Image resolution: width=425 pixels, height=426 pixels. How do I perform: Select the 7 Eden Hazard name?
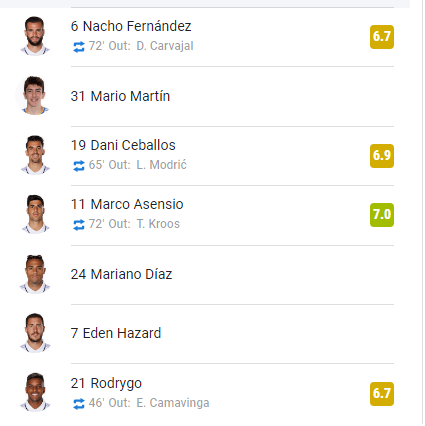click(x=116, y=333)
